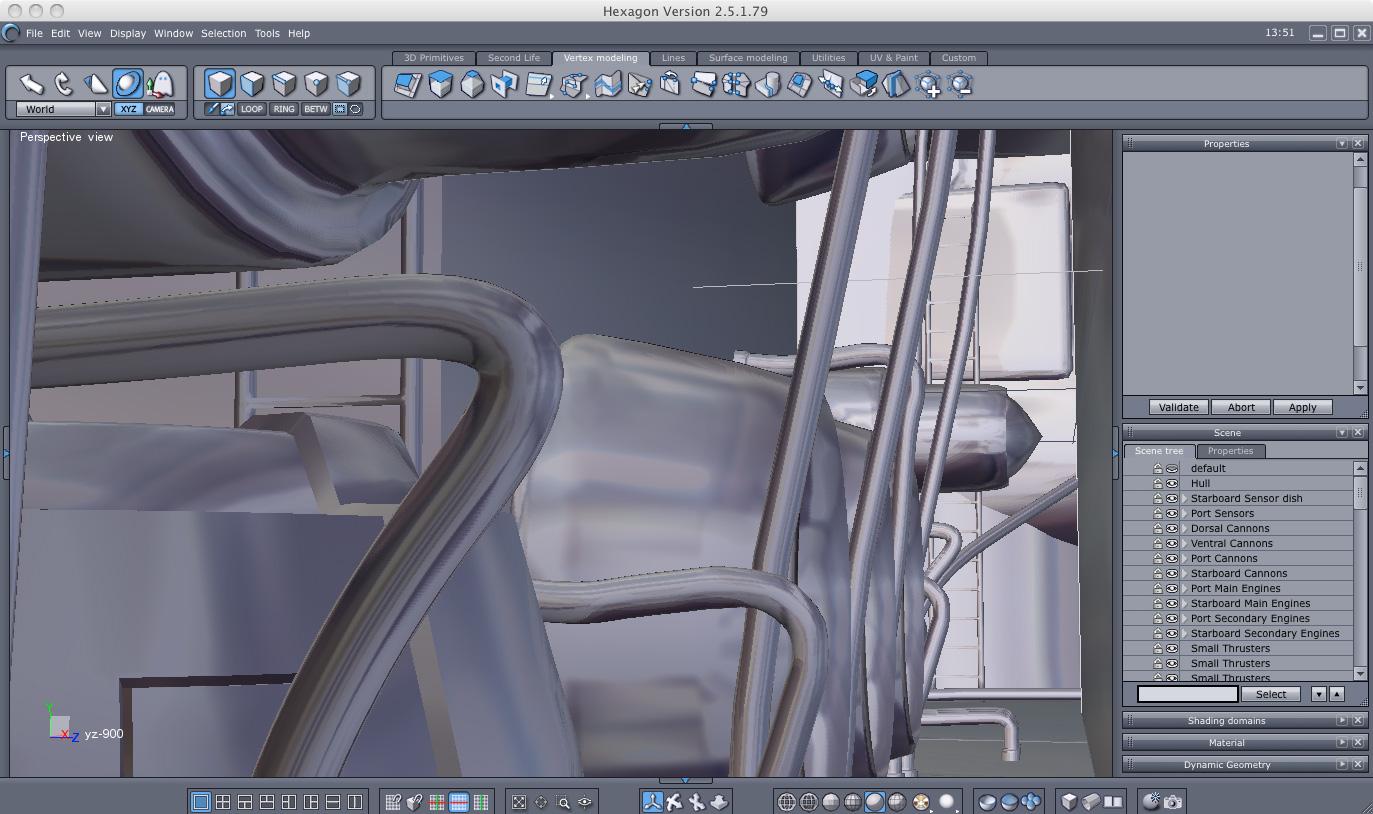Choose the Smooth decrease tool with minus
The width and height of the screenshot is (1373, 814).
(961, 85)
